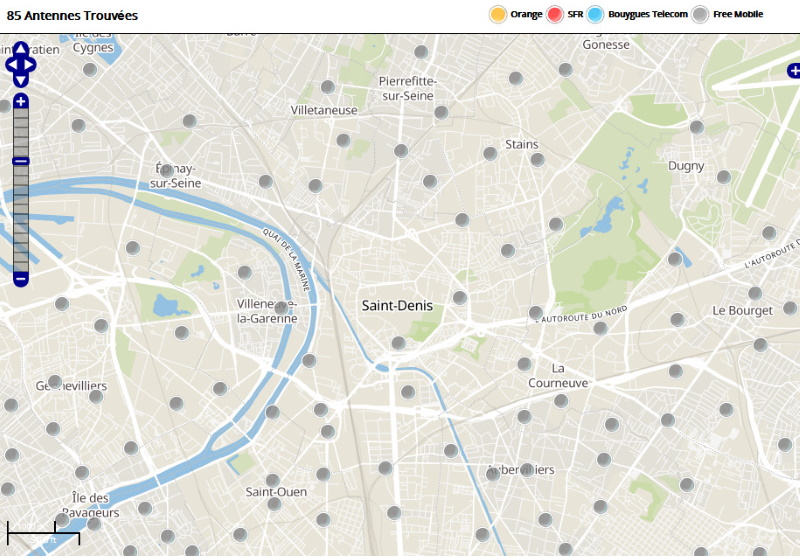Pan the map north with up arrow
This screenshot has width=800, height=556.
tap(20, 49)
